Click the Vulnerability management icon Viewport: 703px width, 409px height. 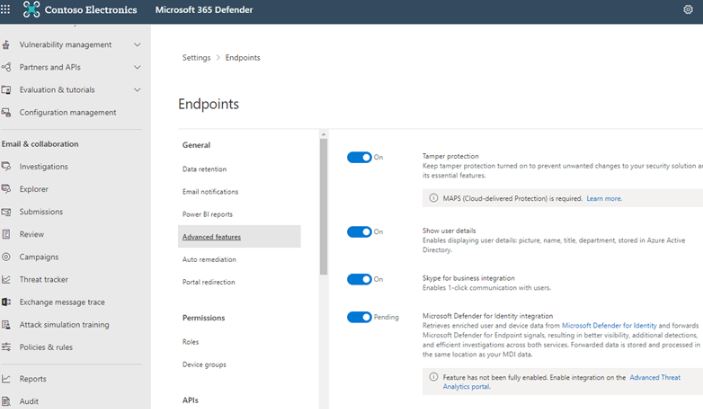coord(6,44)
